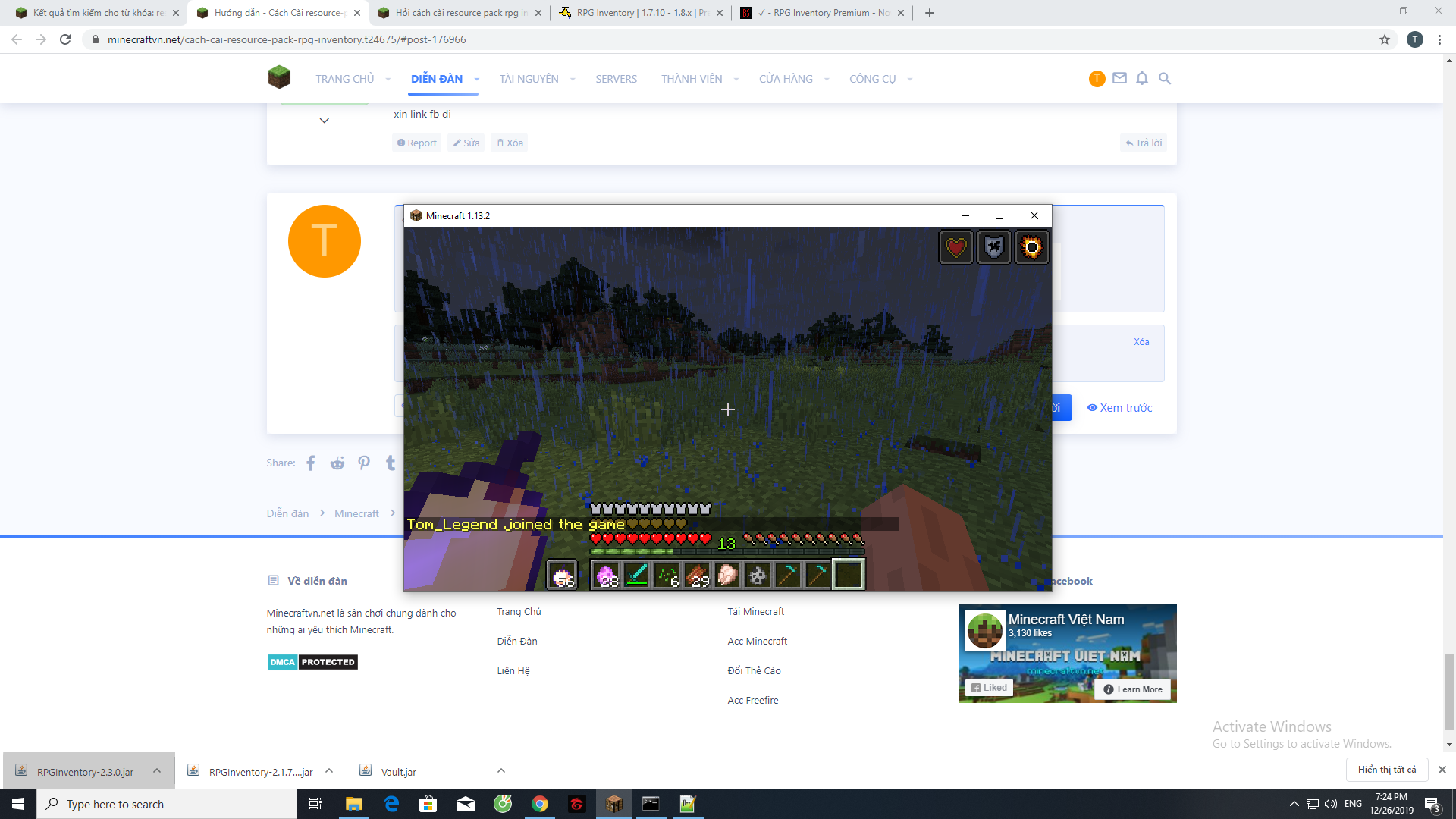Toggle Xem trước preview eye button

(x=1119, y=408)
